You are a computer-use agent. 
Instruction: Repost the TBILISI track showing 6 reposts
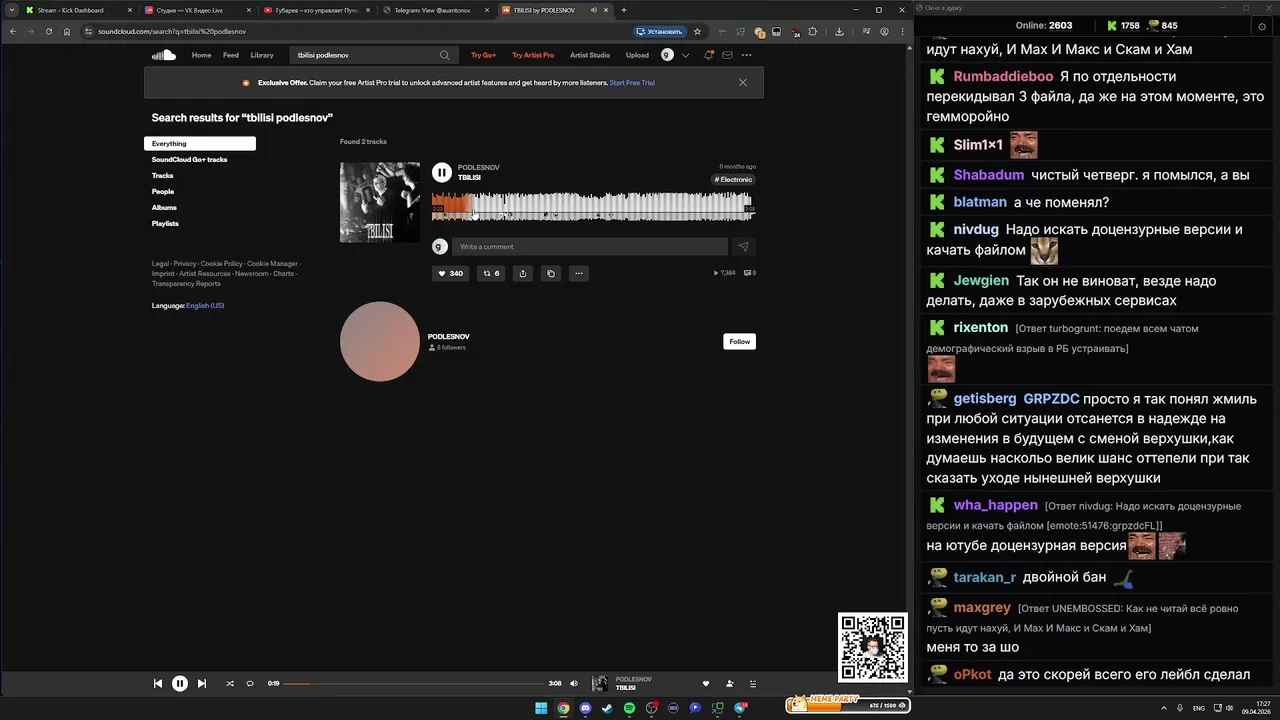pyautogui.click(x=491, y=273)
